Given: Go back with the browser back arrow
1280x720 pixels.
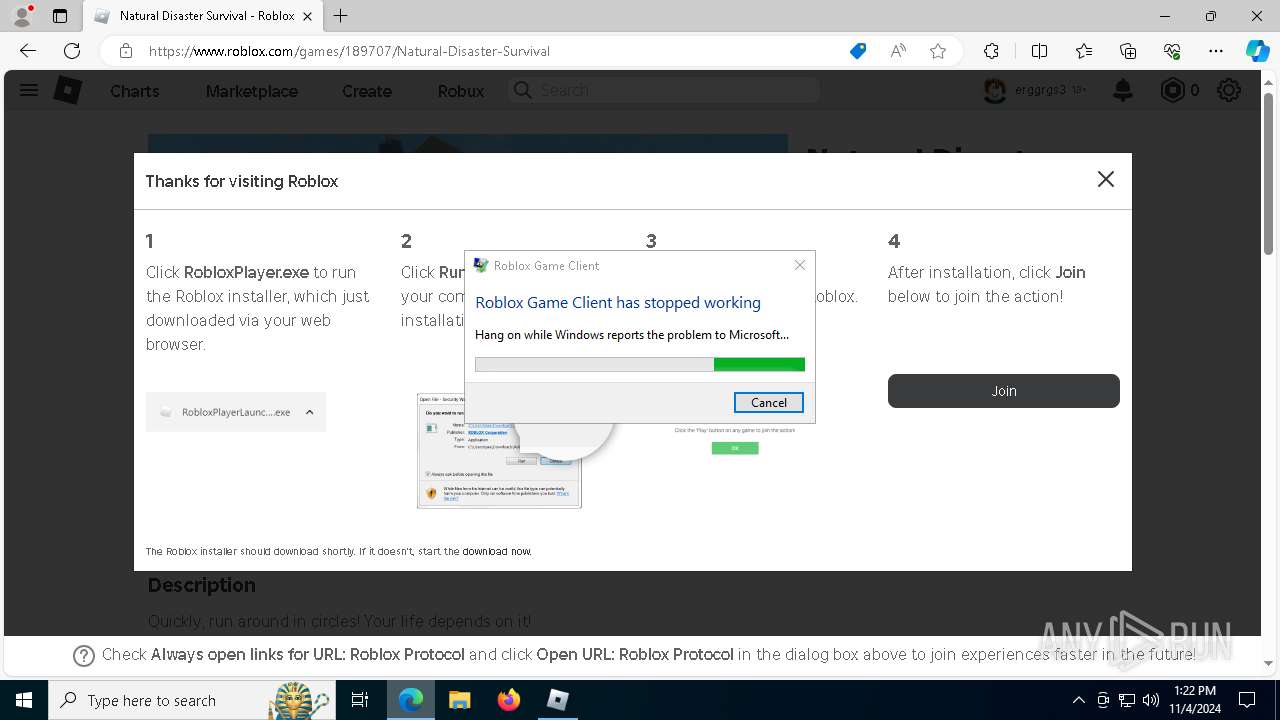Looking at the screenshot, I should click(x=28, y=51).
